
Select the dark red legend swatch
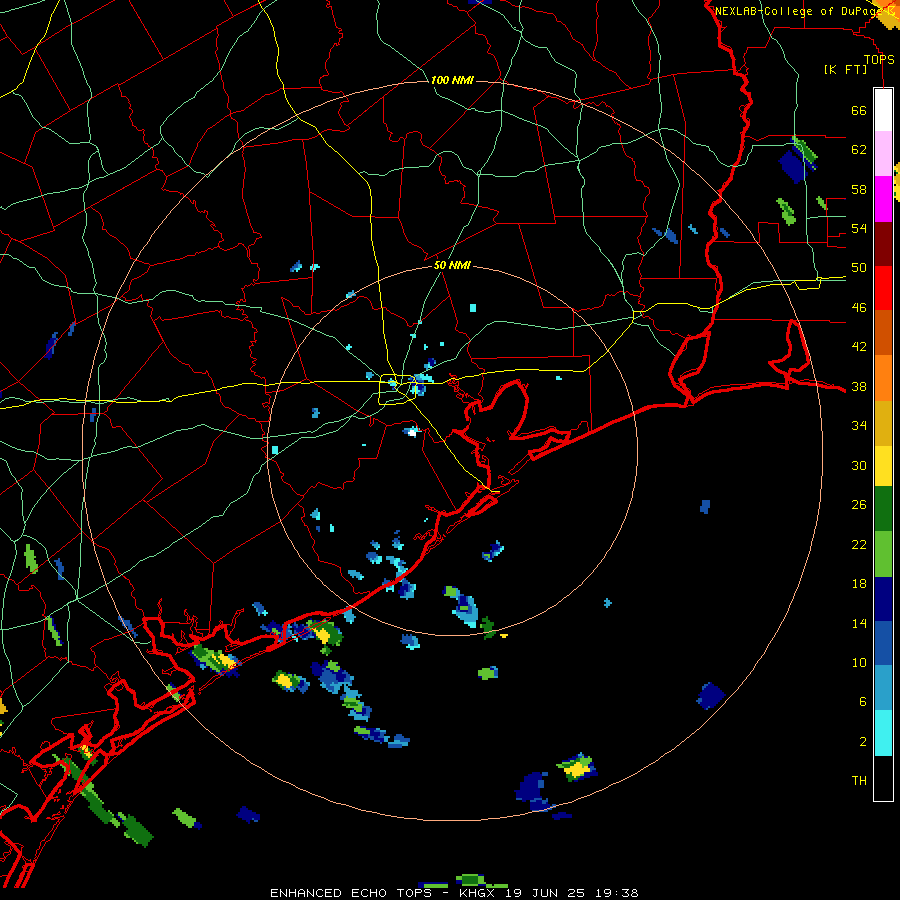click(x=883, y=244)
